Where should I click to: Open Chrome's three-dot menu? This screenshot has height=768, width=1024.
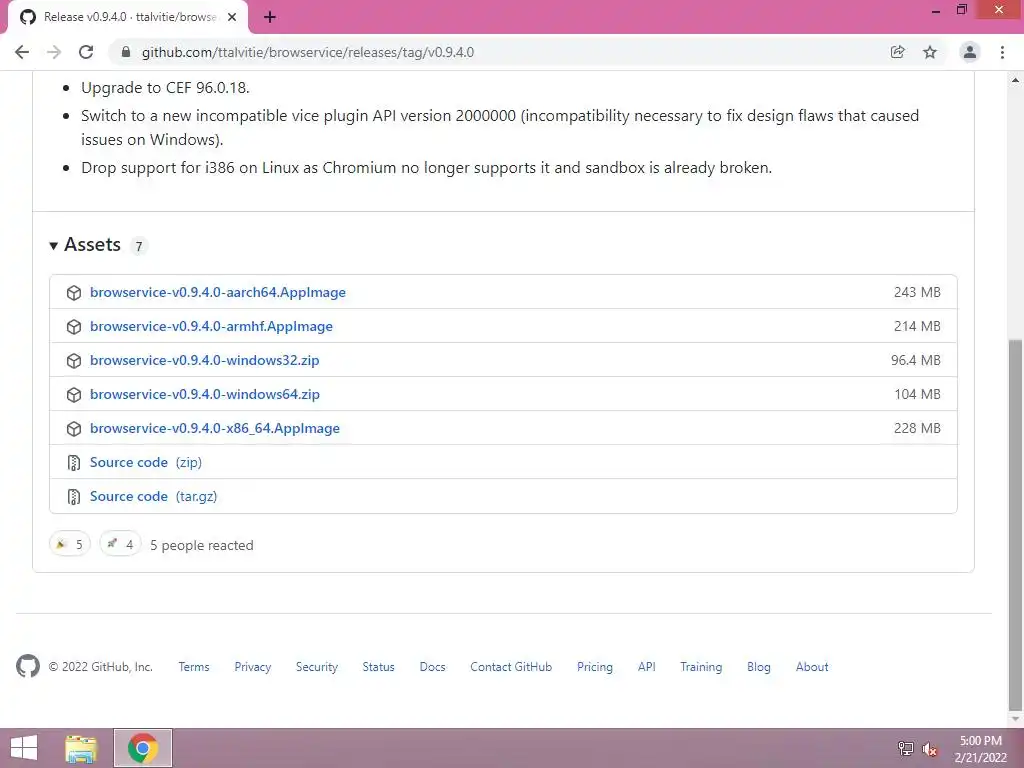(x=1002, y=52)
